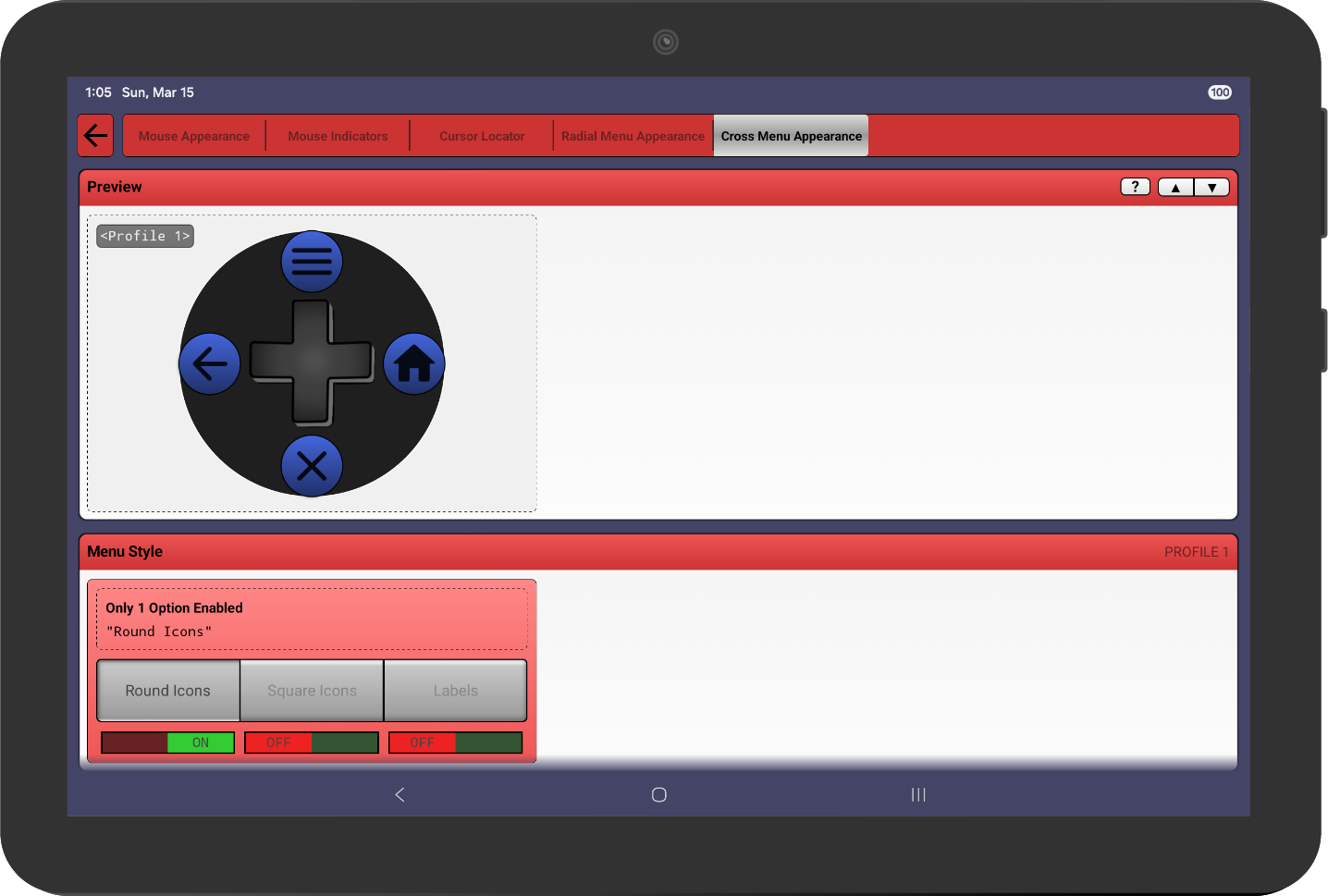Open the Profile 1 selector tag

tap(145, 236)
